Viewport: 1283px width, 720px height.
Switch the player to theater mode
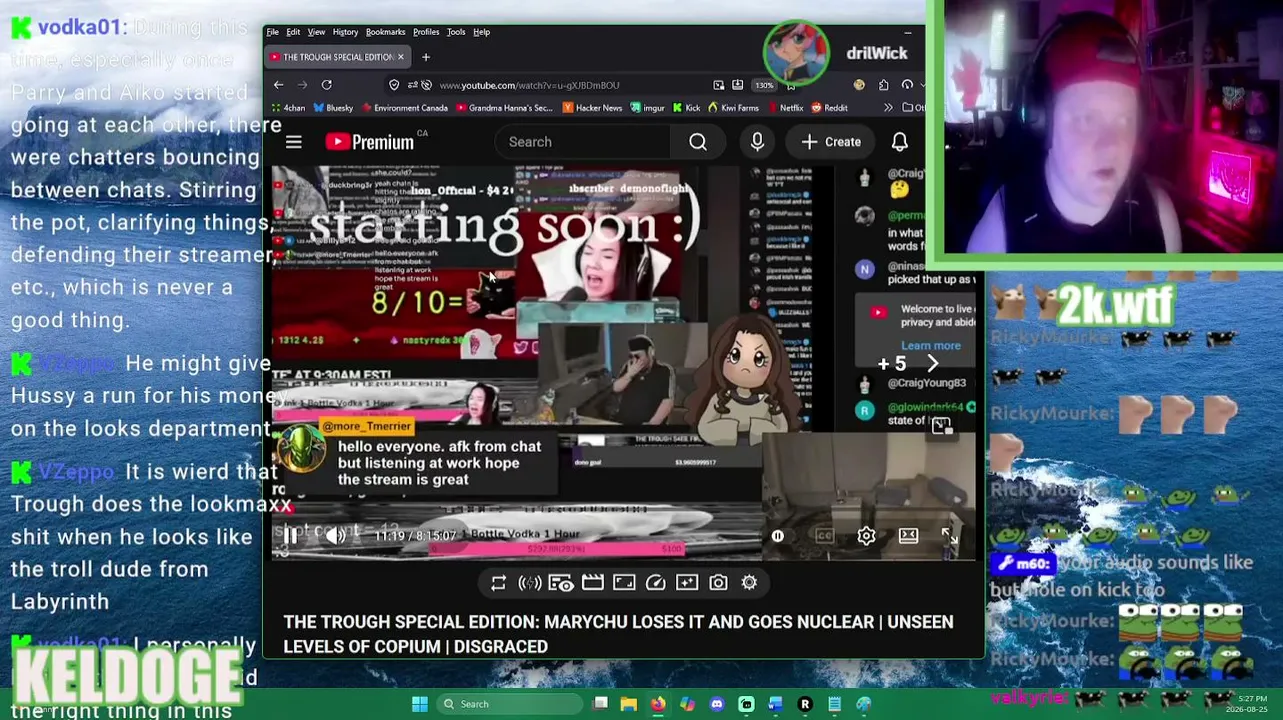tap(908, 536)
